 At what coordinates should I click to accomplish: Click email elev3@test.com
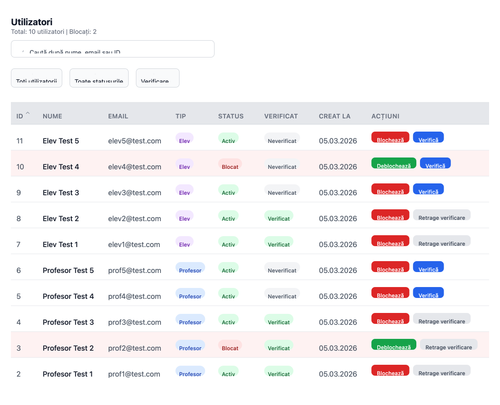[x=135, y=193]
